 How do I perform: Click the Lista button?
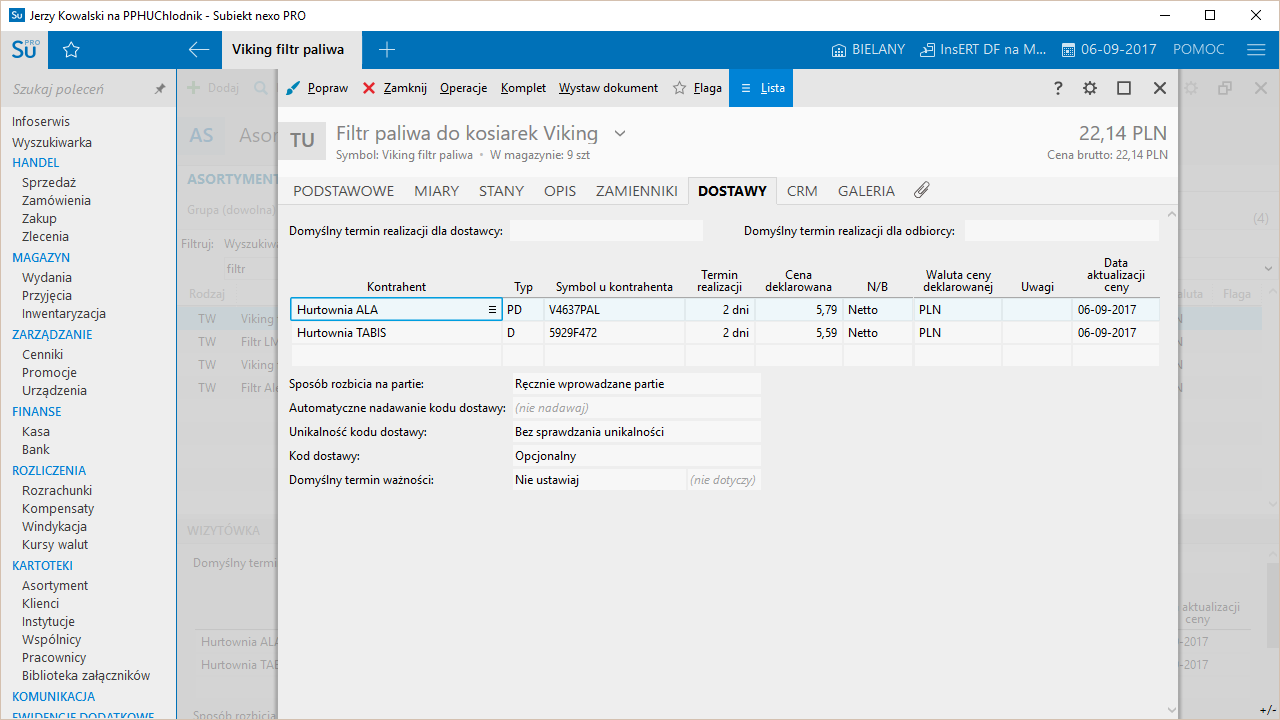[x=762, y=88]
